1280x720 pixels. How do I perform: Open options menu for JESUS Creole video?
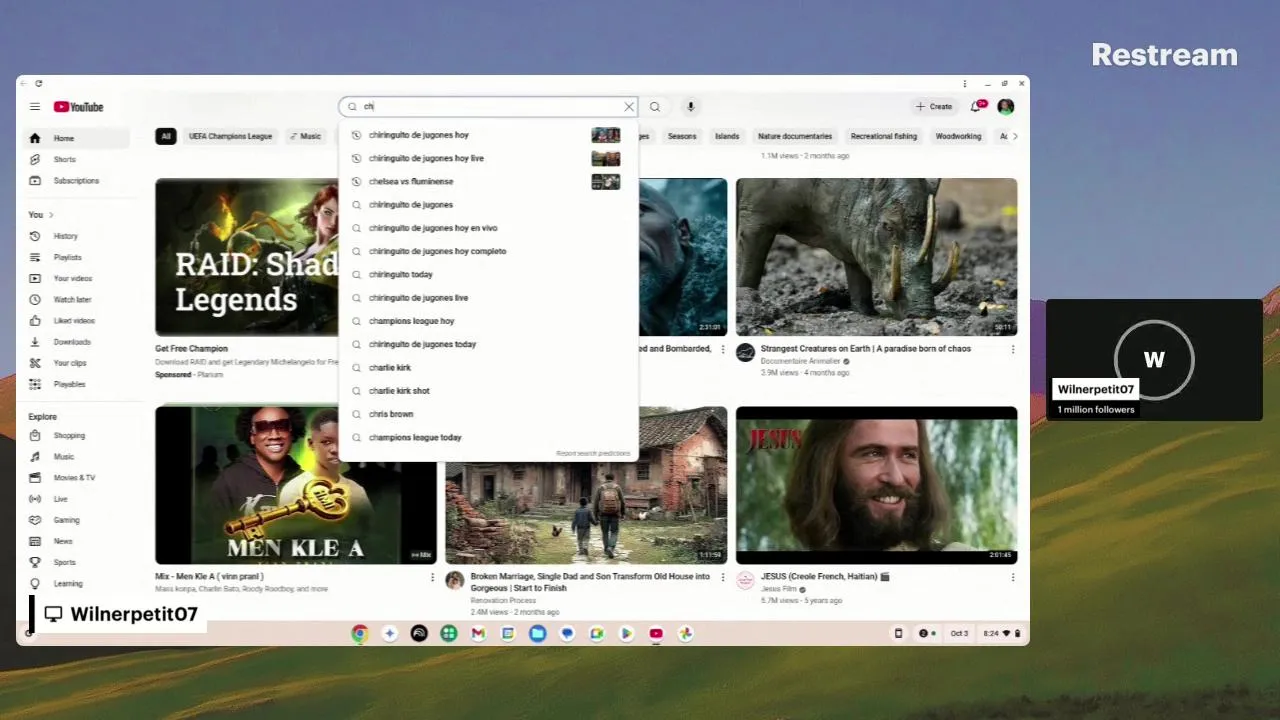tap(1012, 577)
